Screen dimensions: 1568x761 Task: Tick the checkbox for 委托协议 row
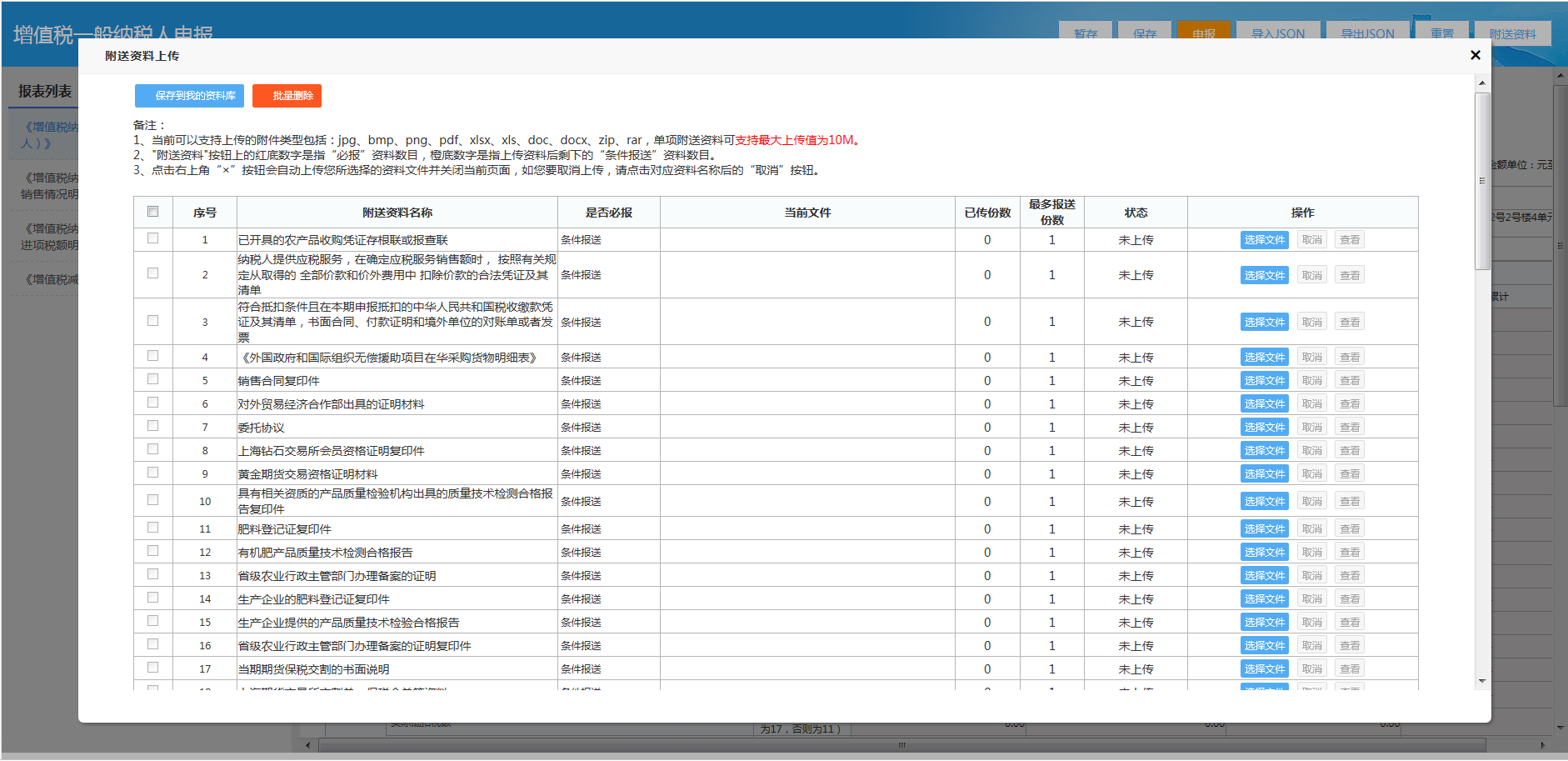[x=152, y=426]
